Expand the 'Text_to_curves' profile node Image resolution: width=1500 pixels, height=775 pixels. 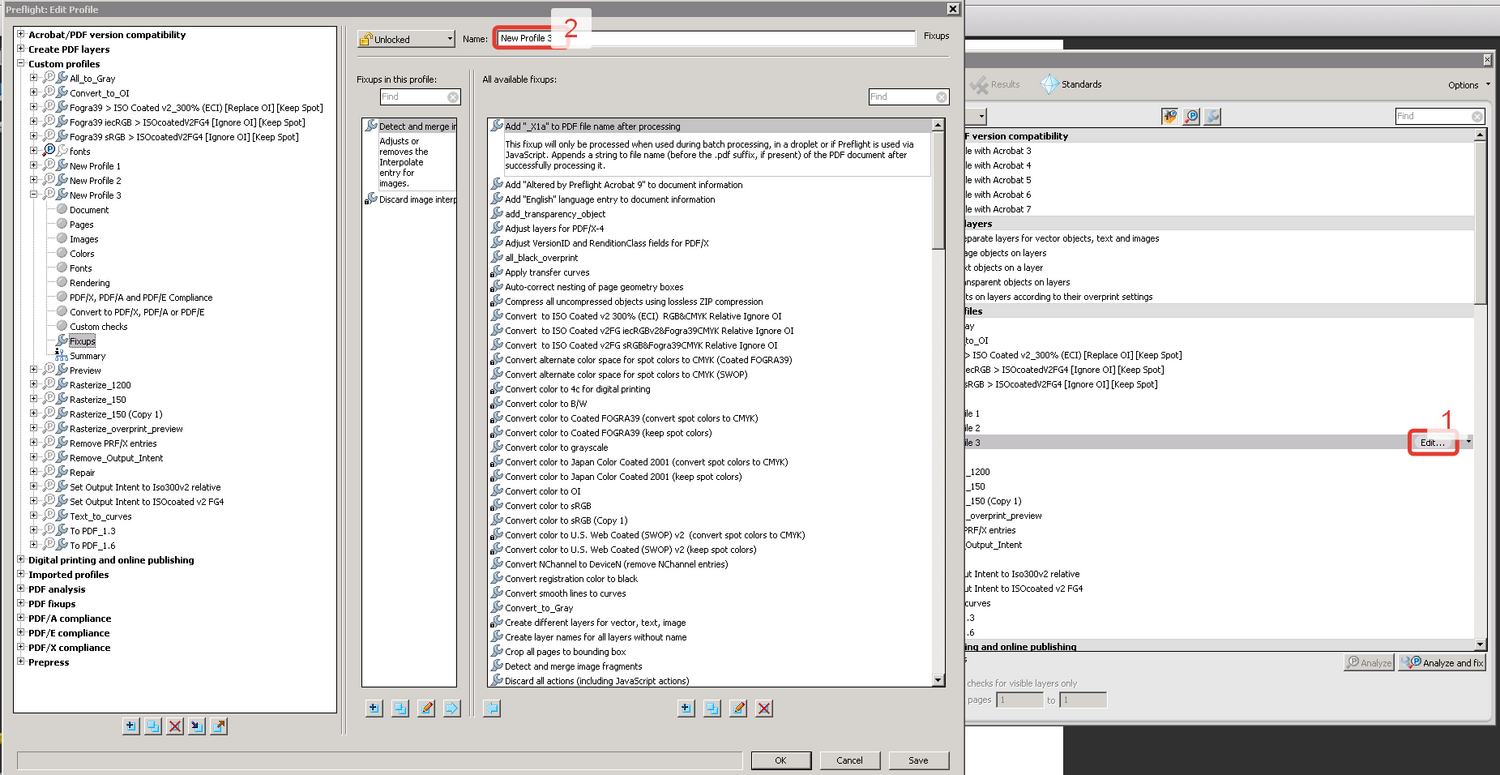pos(34,516)
